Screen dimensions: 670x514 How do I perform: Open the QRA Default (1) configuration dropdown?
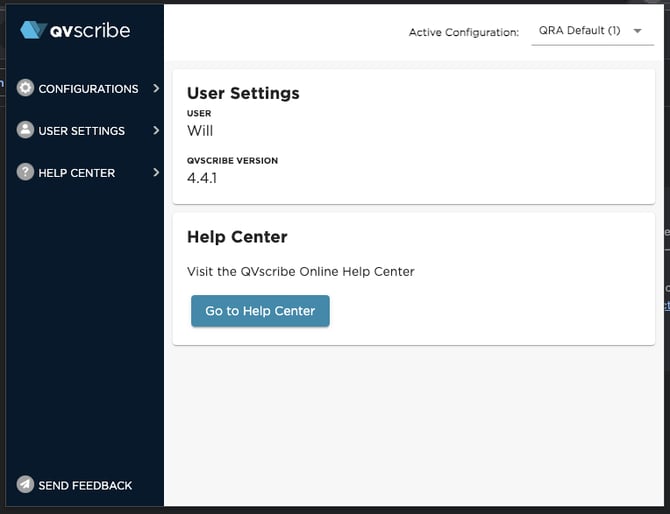[x=579, y=31]
